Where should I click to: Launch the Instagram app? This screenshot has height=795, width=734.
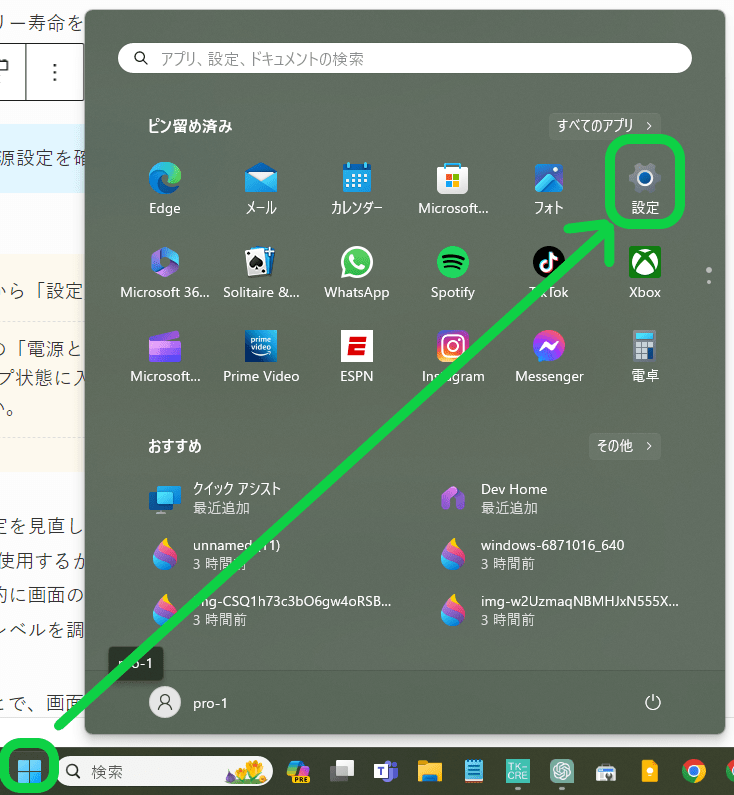point(453,357)
